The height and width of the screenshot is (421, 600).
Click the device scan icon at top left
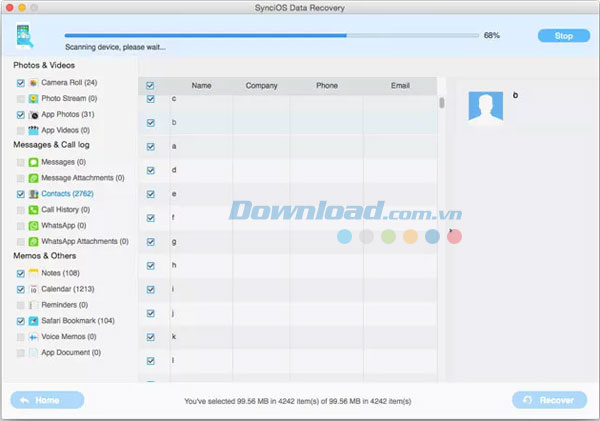click(24, 36)
